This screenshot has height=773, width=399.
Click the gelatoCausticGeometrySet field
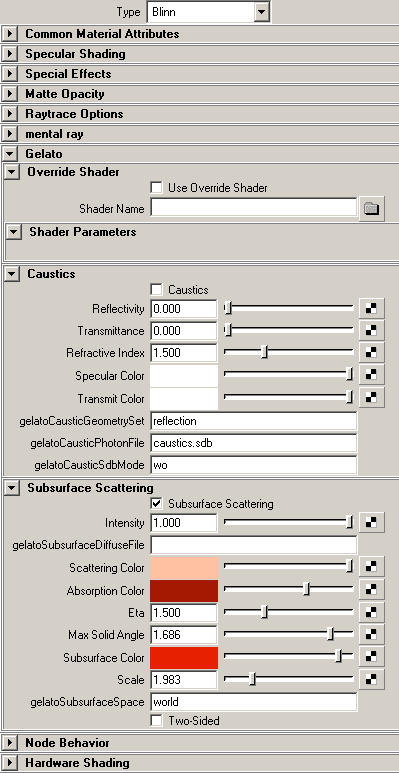pos(254,421)
